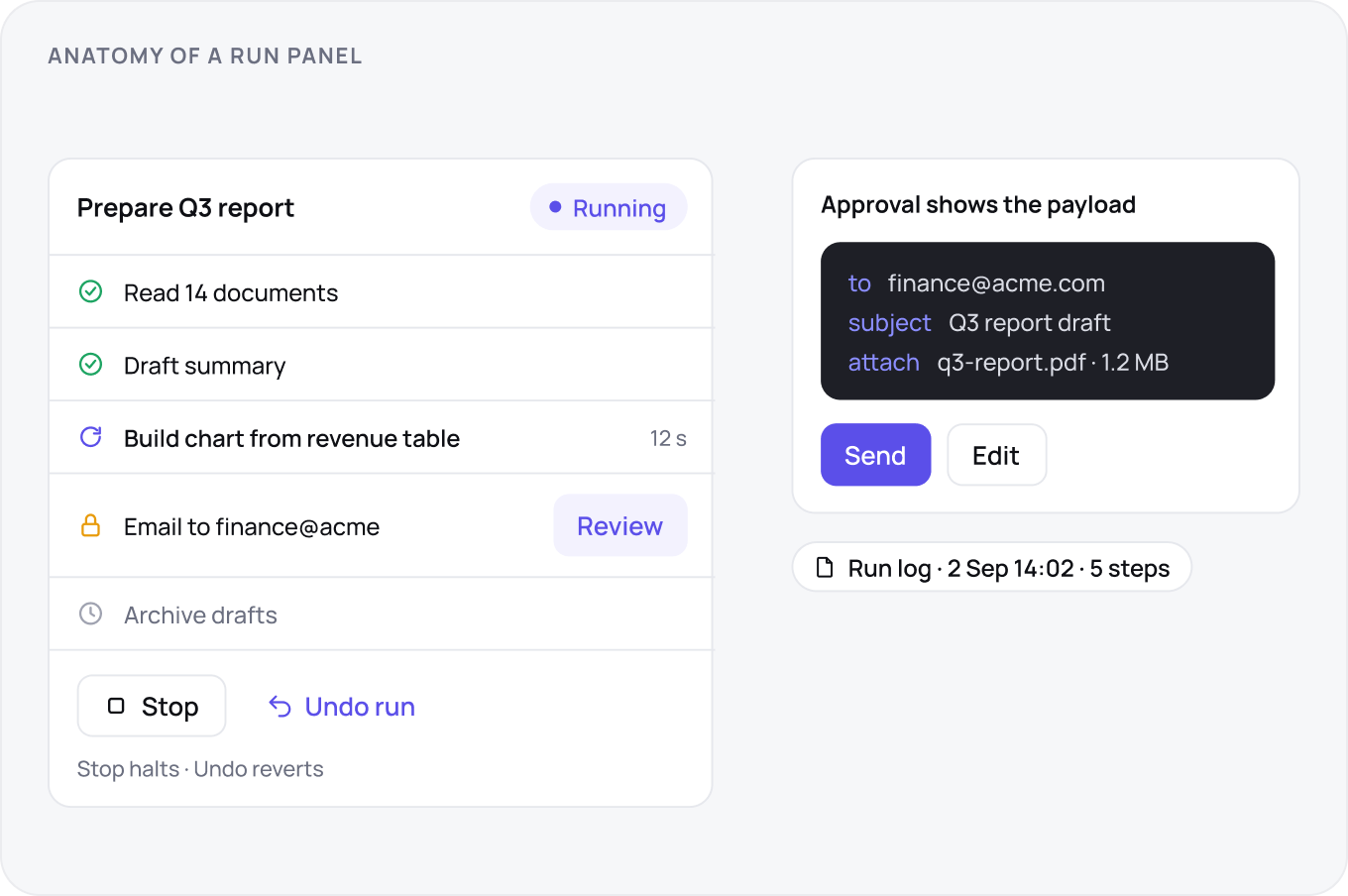Click the 'subject' field label in payload
Image resolution: width=1348 pixels, height=896 pixels.
[x=889, y=323]
